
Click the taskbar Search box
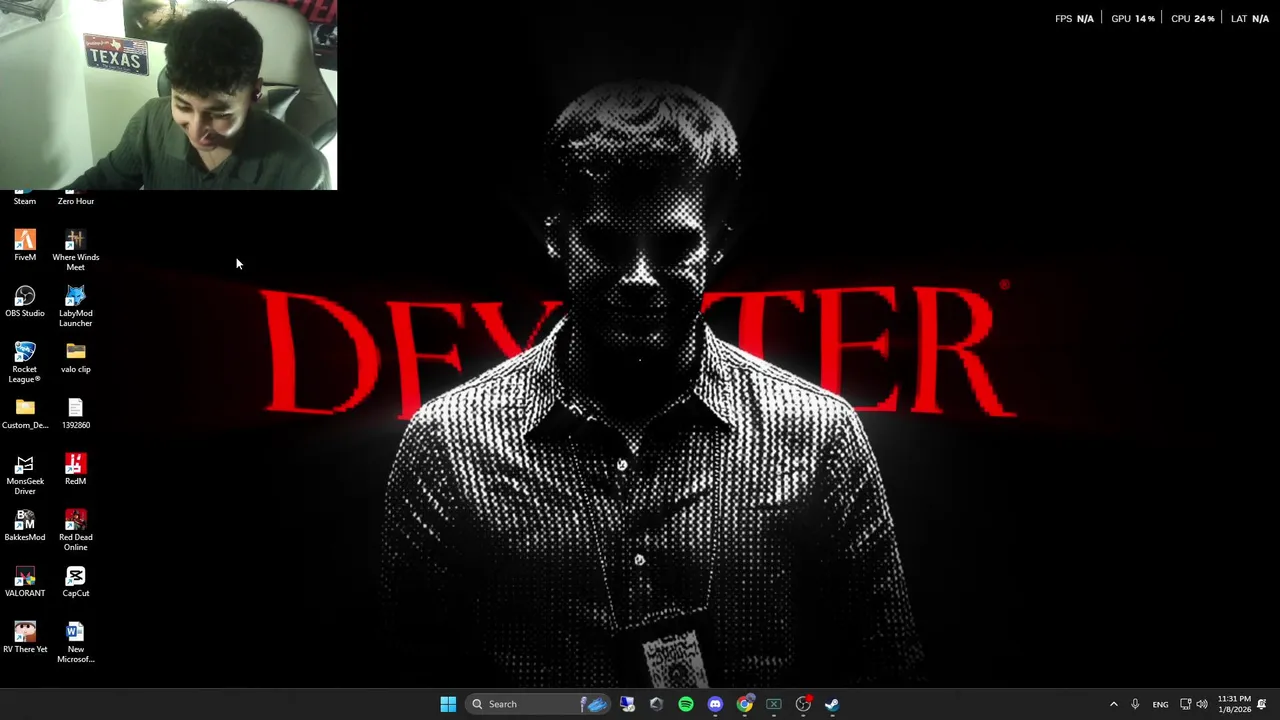tap(537, 704)
